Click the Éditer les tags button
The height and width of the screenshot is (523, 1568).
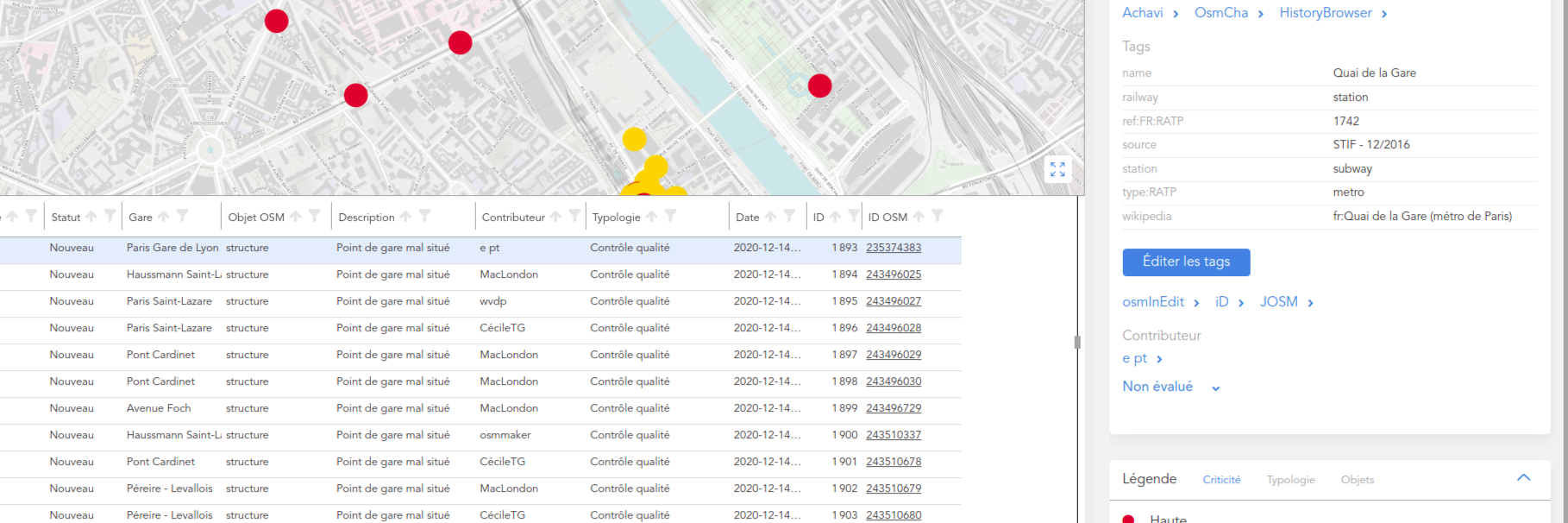(x=1186, y=261)
